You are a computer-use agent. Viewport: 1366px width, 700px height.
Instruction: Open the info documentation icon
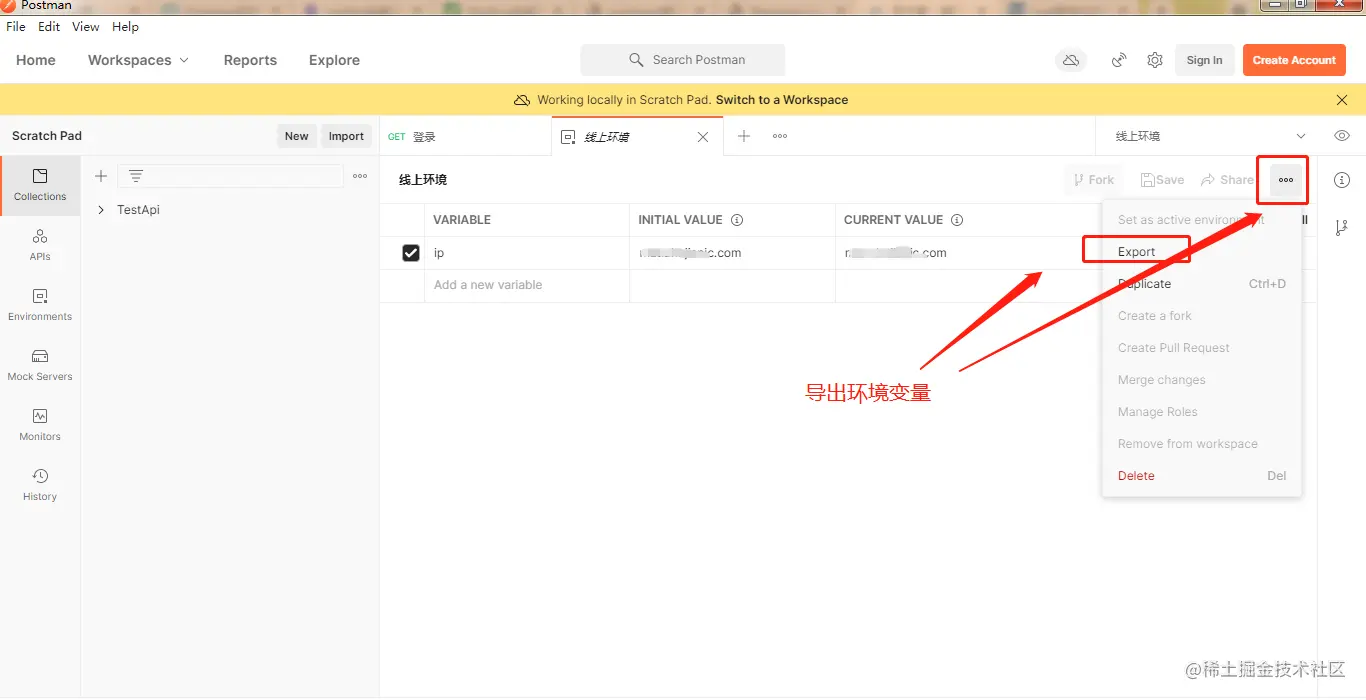click(1342, 180)
